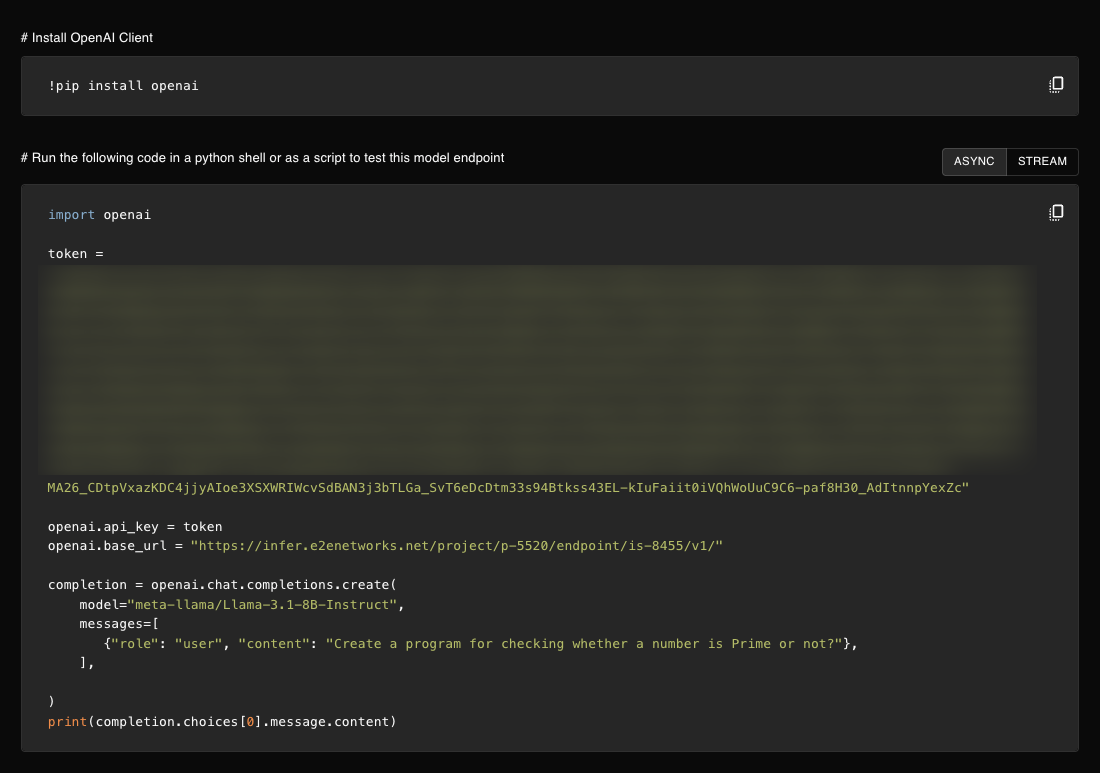Click the 'Create a program for checking' prompt string

pyautogui.click(x=584, y=644)
